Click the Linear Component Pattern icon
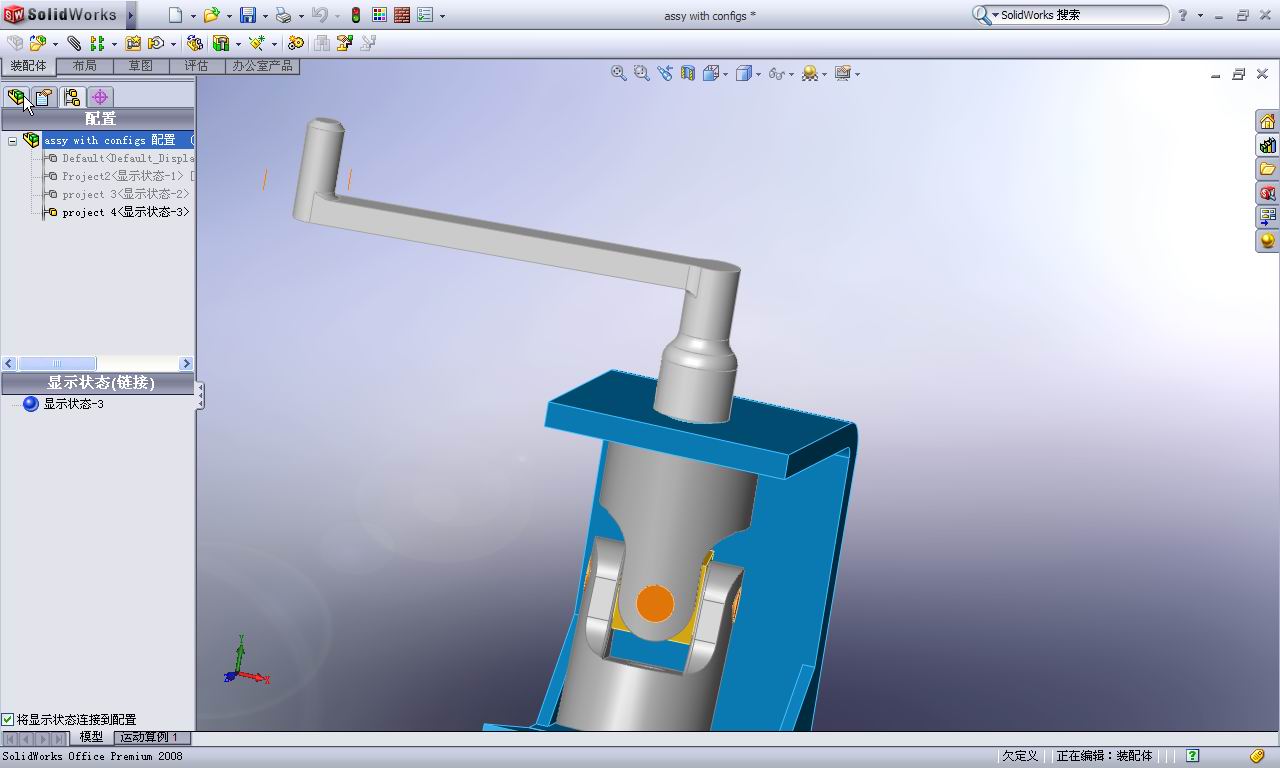Image resolution: width=1280 pixels, height=768 pixels. click(98, 43)
